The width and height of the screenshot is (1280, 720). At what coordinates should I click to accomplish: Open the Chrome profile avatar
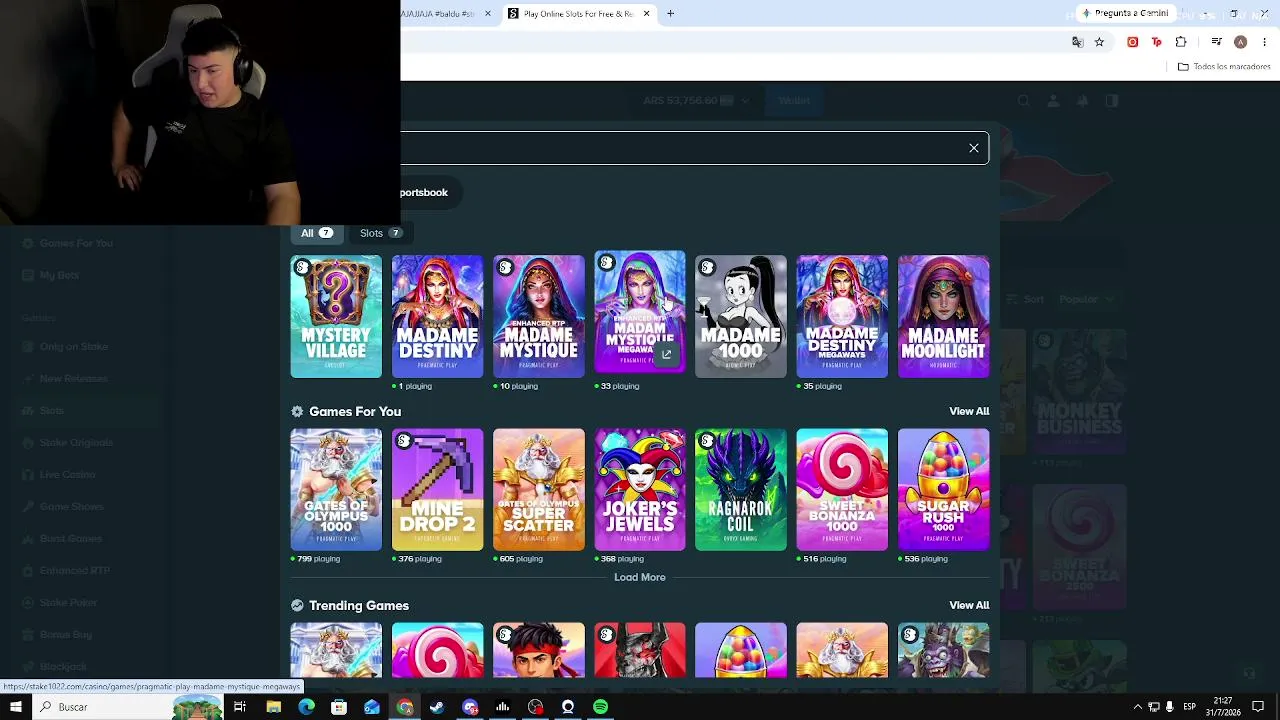(x=1240, y=42)
